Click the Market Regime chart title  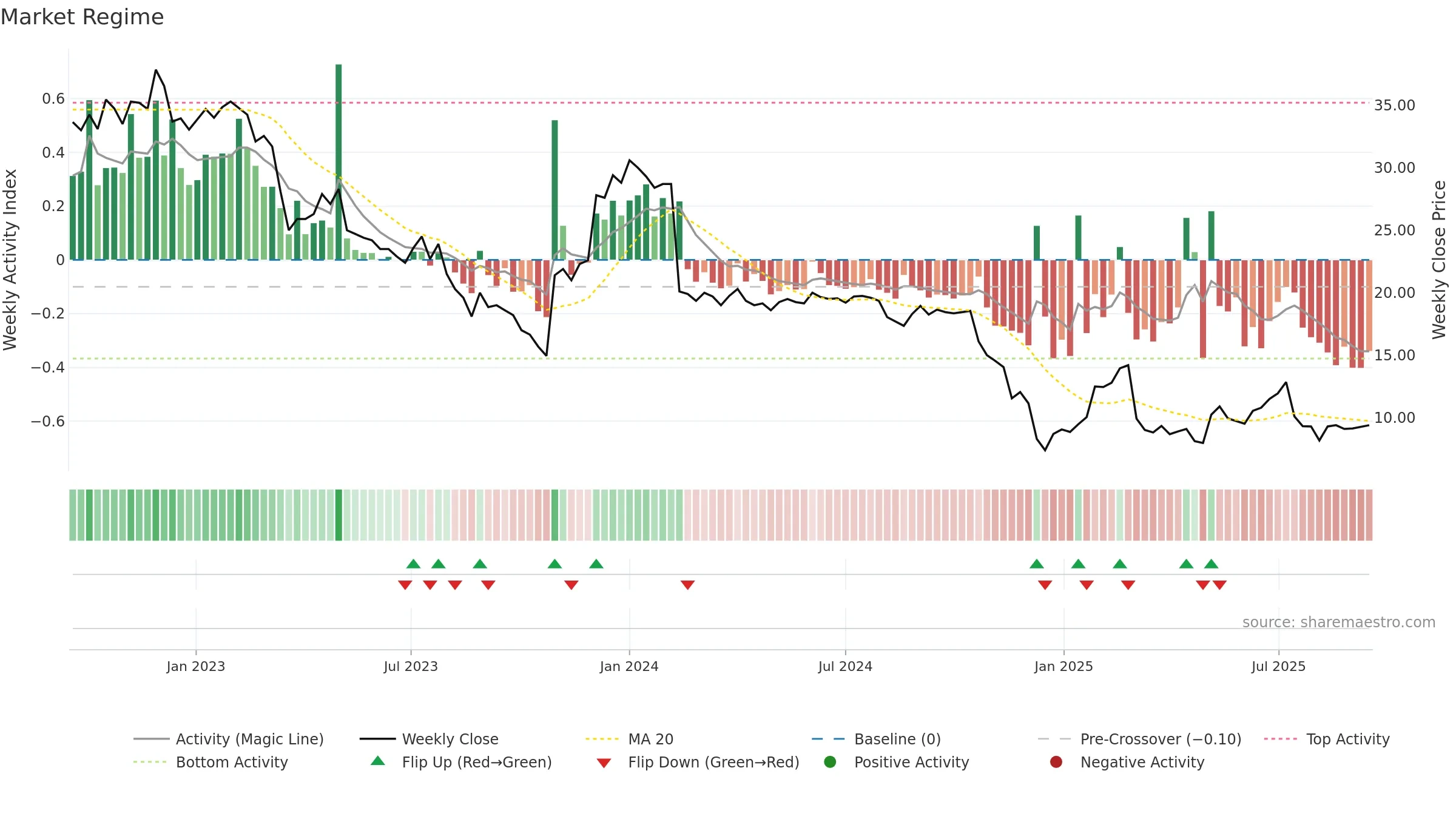tap(82, 17)
